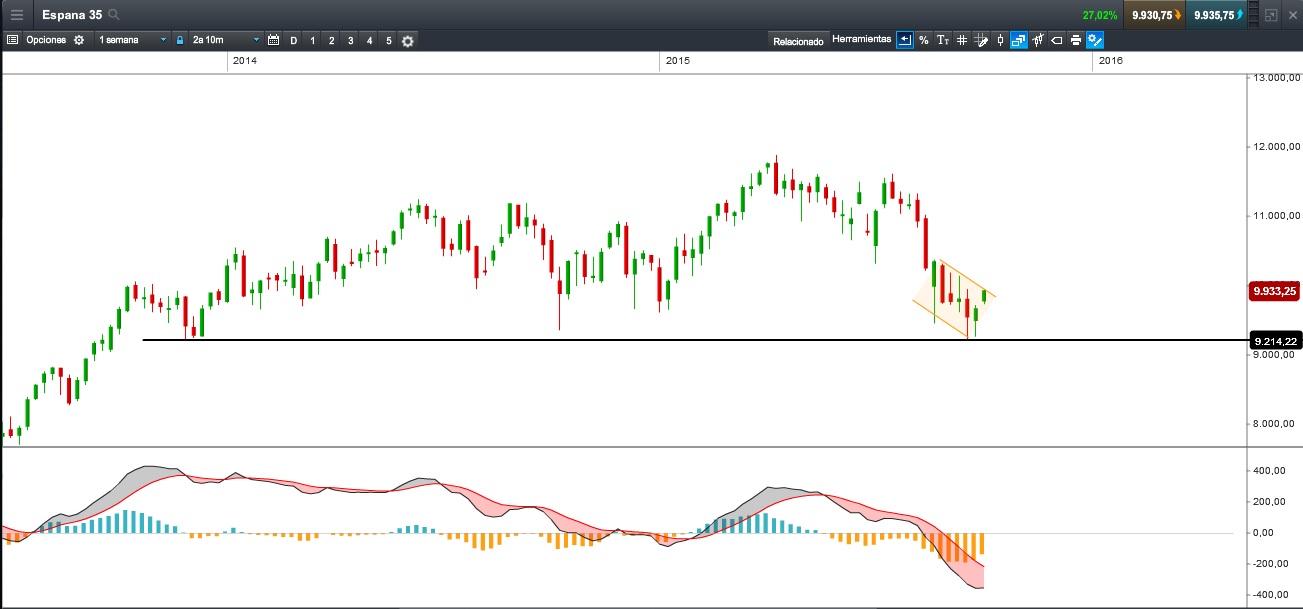This screenshot has height=609, width=1303.
Task: Open the calendar date picker icon
Action: [x=273, y=41]
